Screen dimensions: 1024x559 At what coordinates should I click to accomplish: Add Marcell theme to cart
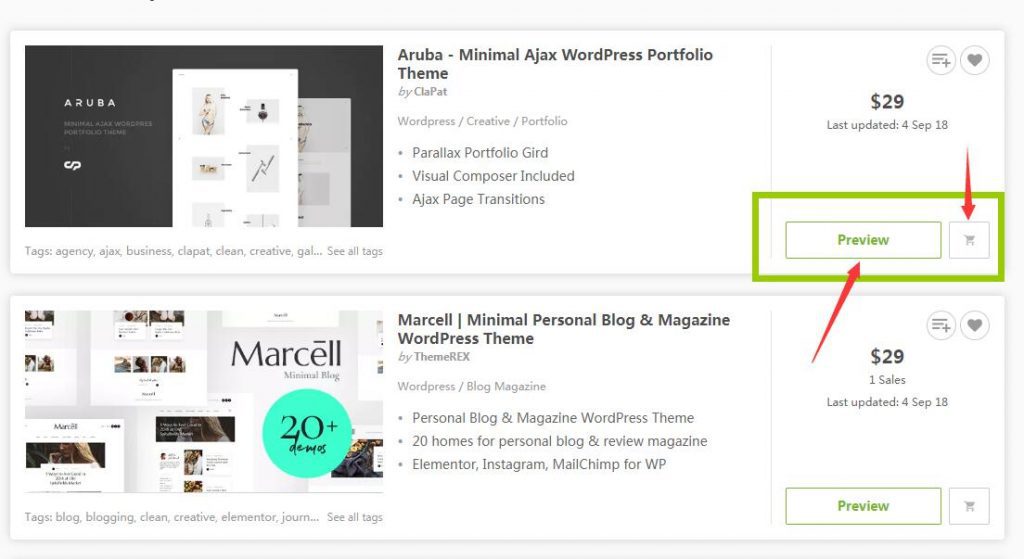[969, 506]
